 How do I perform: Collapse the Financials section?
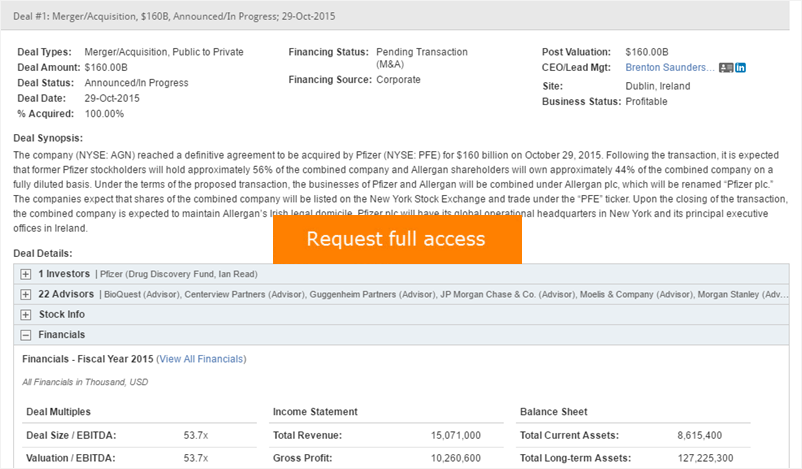click(26, 335)
